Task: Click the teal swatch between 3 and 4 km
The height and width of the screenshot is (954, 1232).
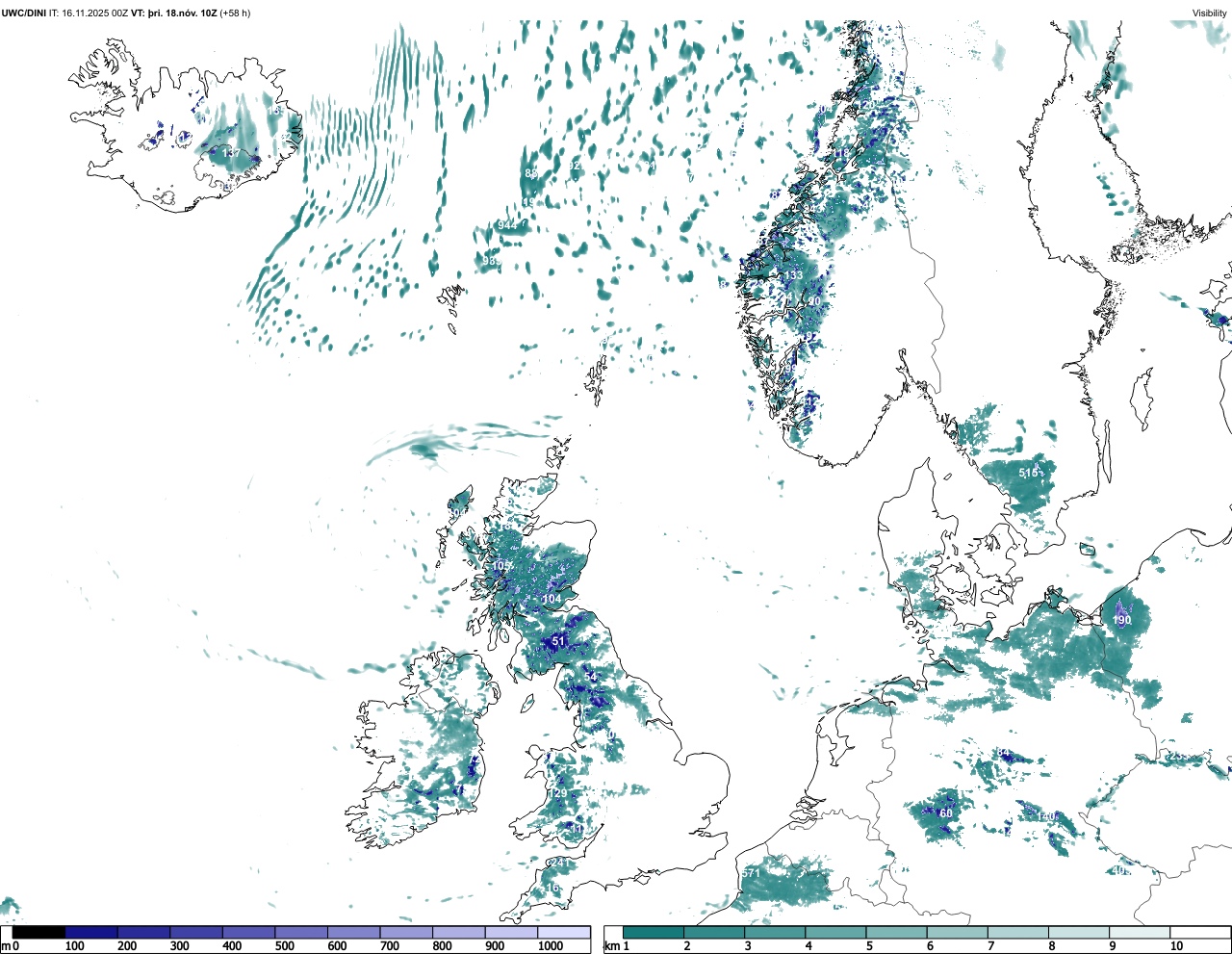Action: (x=775, y=932)
